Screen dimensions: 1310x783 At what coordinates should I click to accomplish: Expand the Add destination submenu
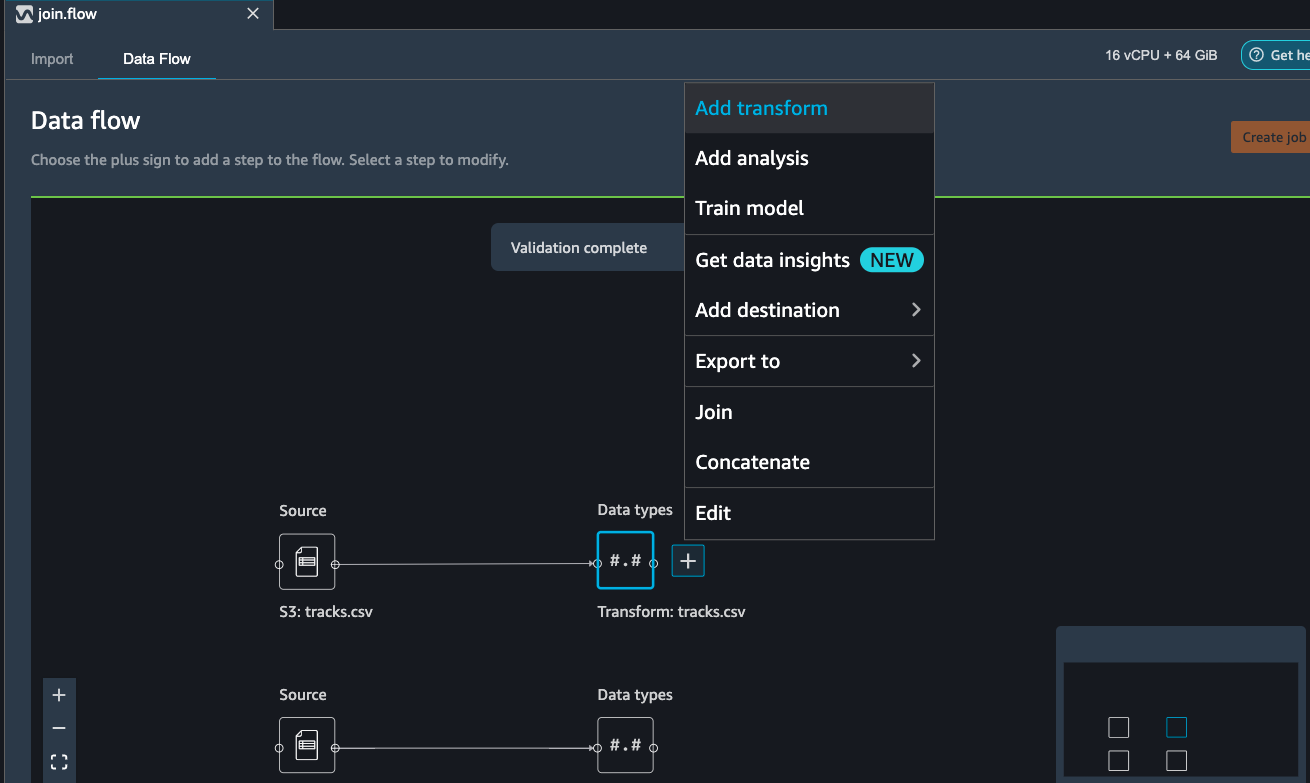(809, 310)
